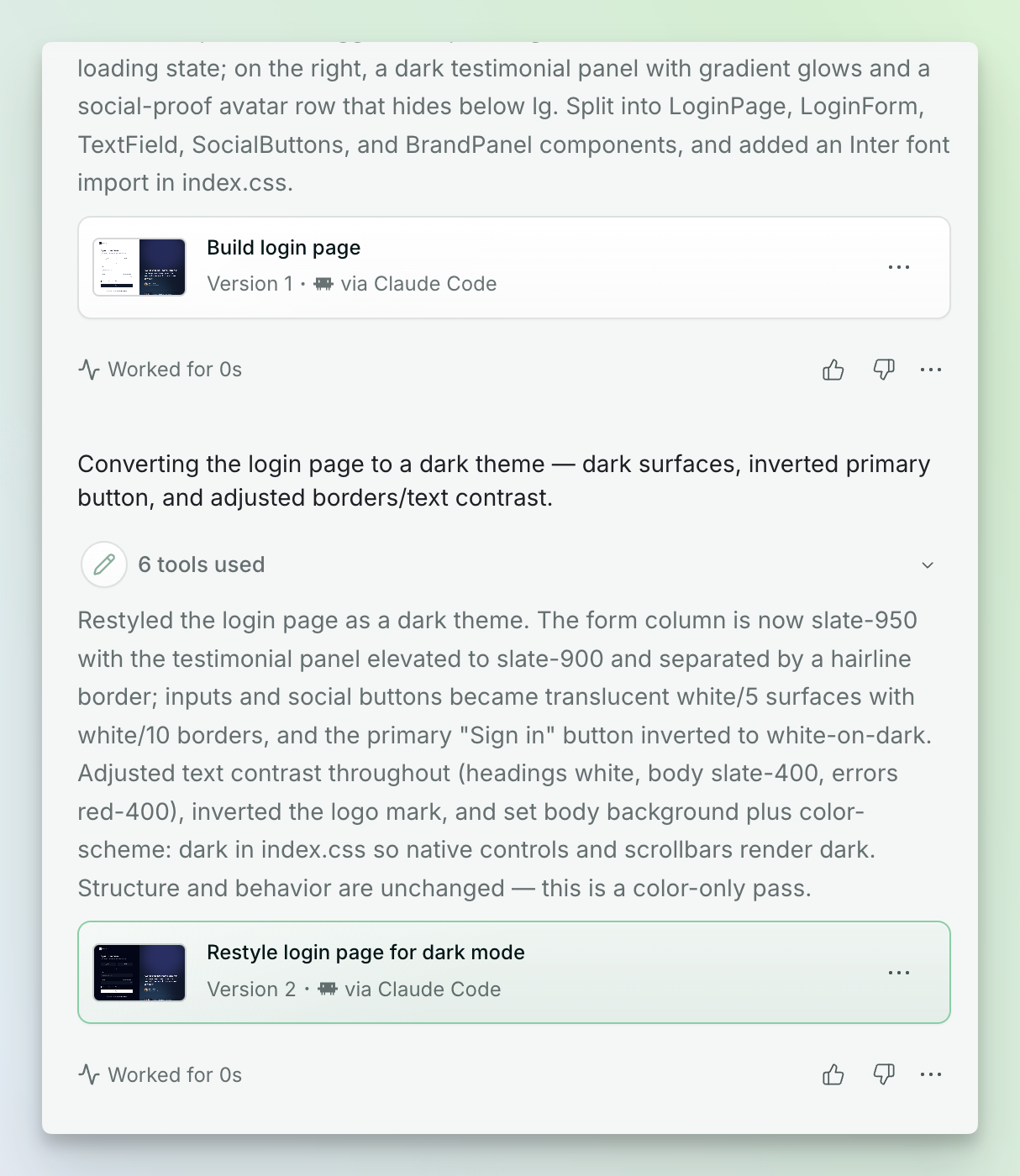
Task: Click the Build login page title
Action: coord(284,248)
